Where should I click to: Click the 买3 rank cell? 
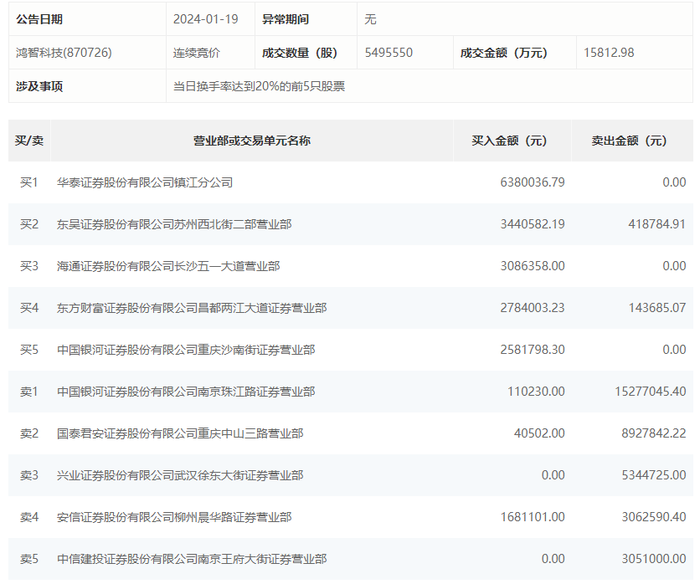point(29,266)
